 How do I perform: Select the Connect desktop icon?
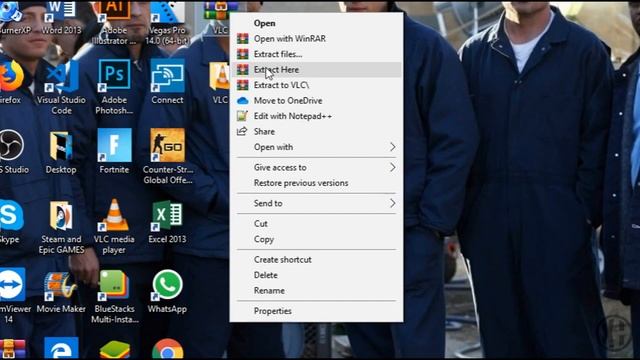pyautogui.click(x=167, y=81)
